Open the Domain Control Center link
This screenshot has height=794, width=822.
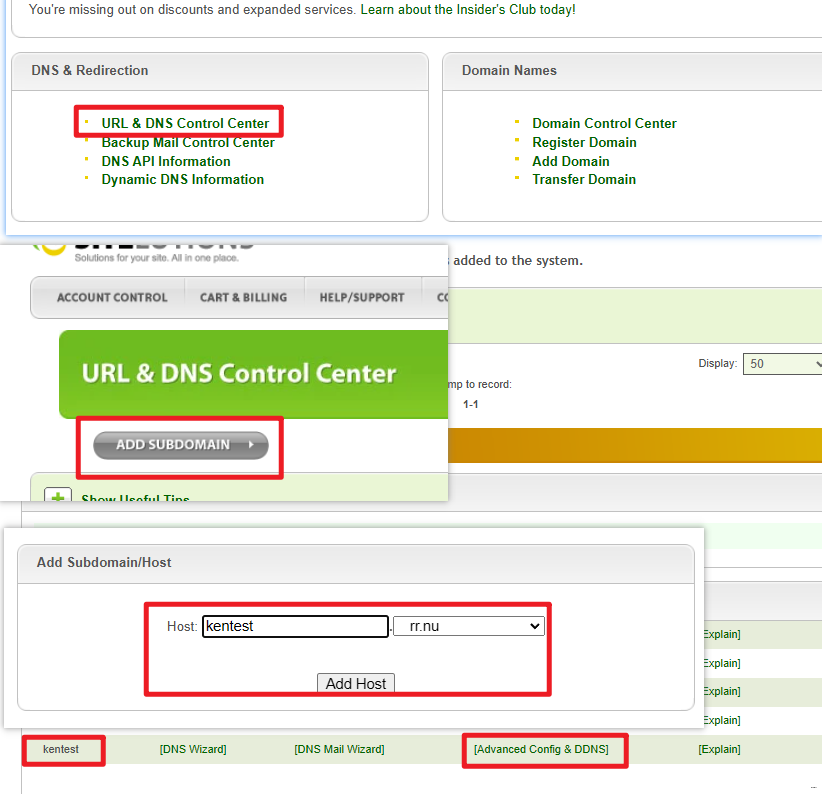(604, 123)
